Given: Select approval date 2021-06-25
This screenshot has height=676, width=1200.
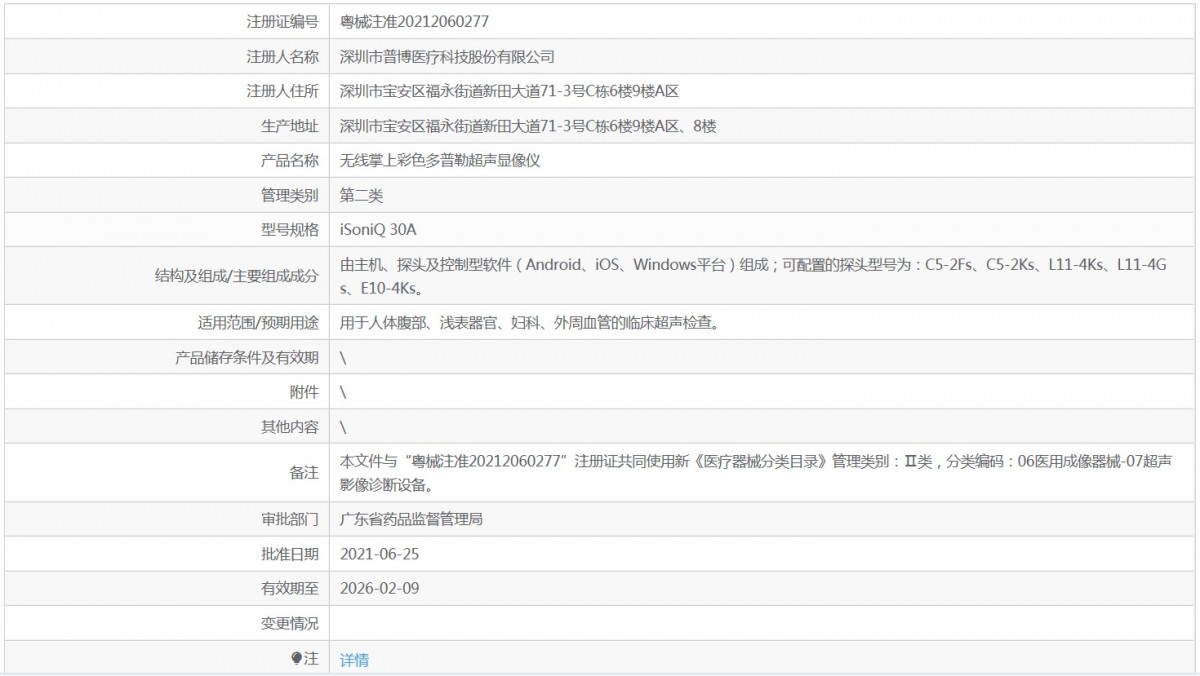Looking at the screenshot, I should (x=379, y=554).
